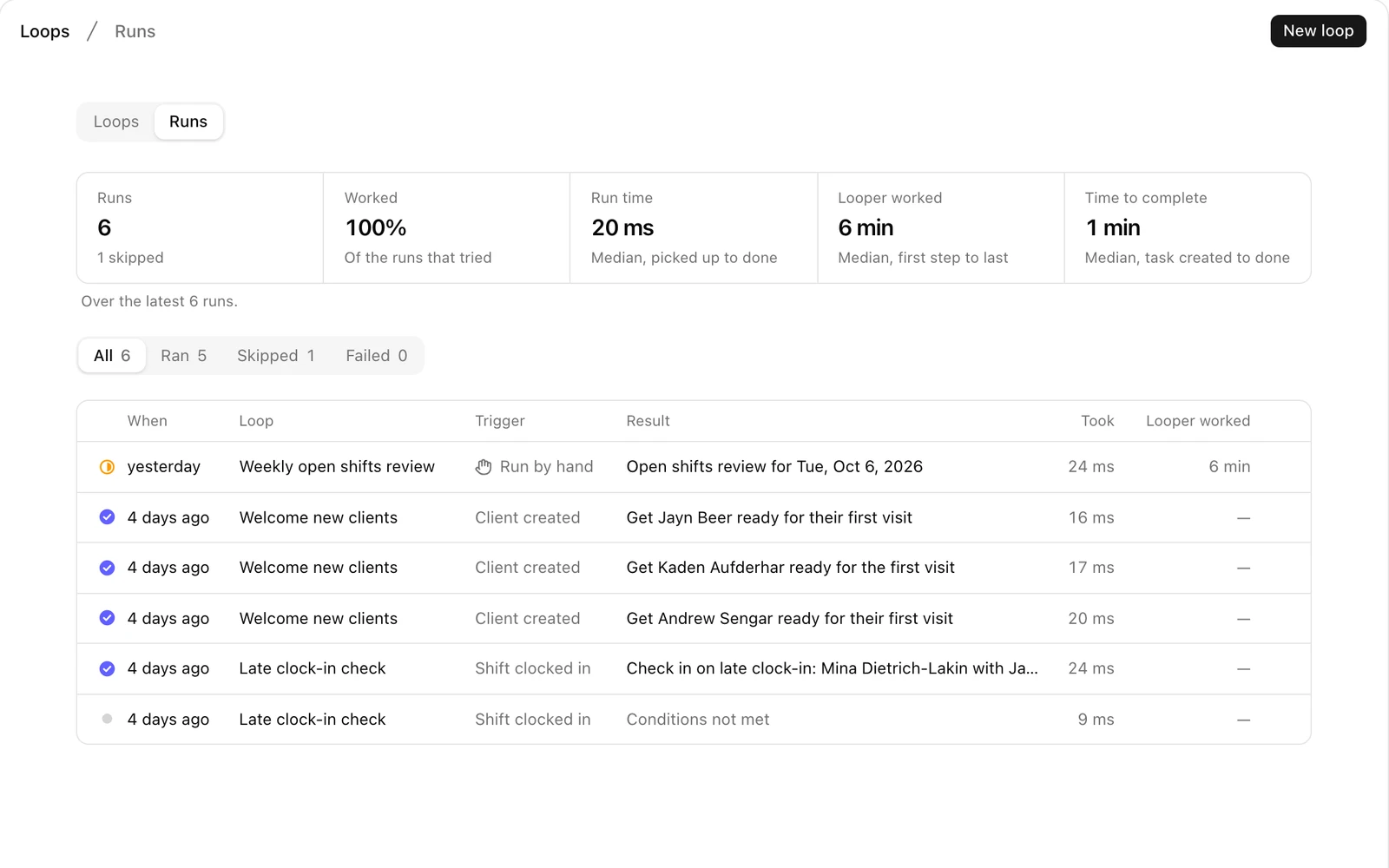Switch to the Loops tab

116,122
